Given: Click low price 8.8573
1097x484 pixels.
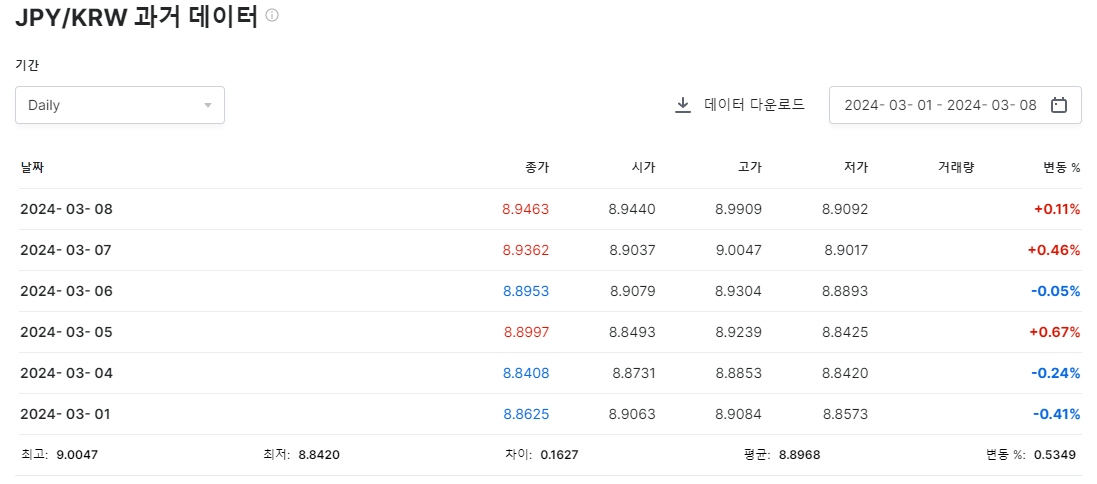Looking at the screenshot, I should coord(845,414).
